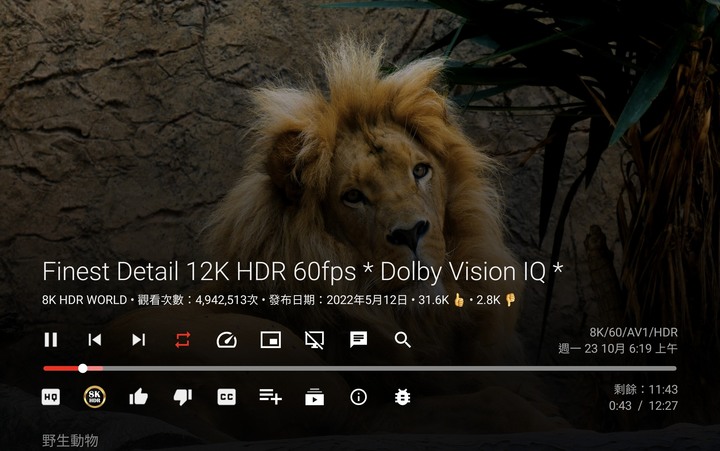Toggle screen off icon
This screenshot has height=451, width=720.
[x=315, y=340]
